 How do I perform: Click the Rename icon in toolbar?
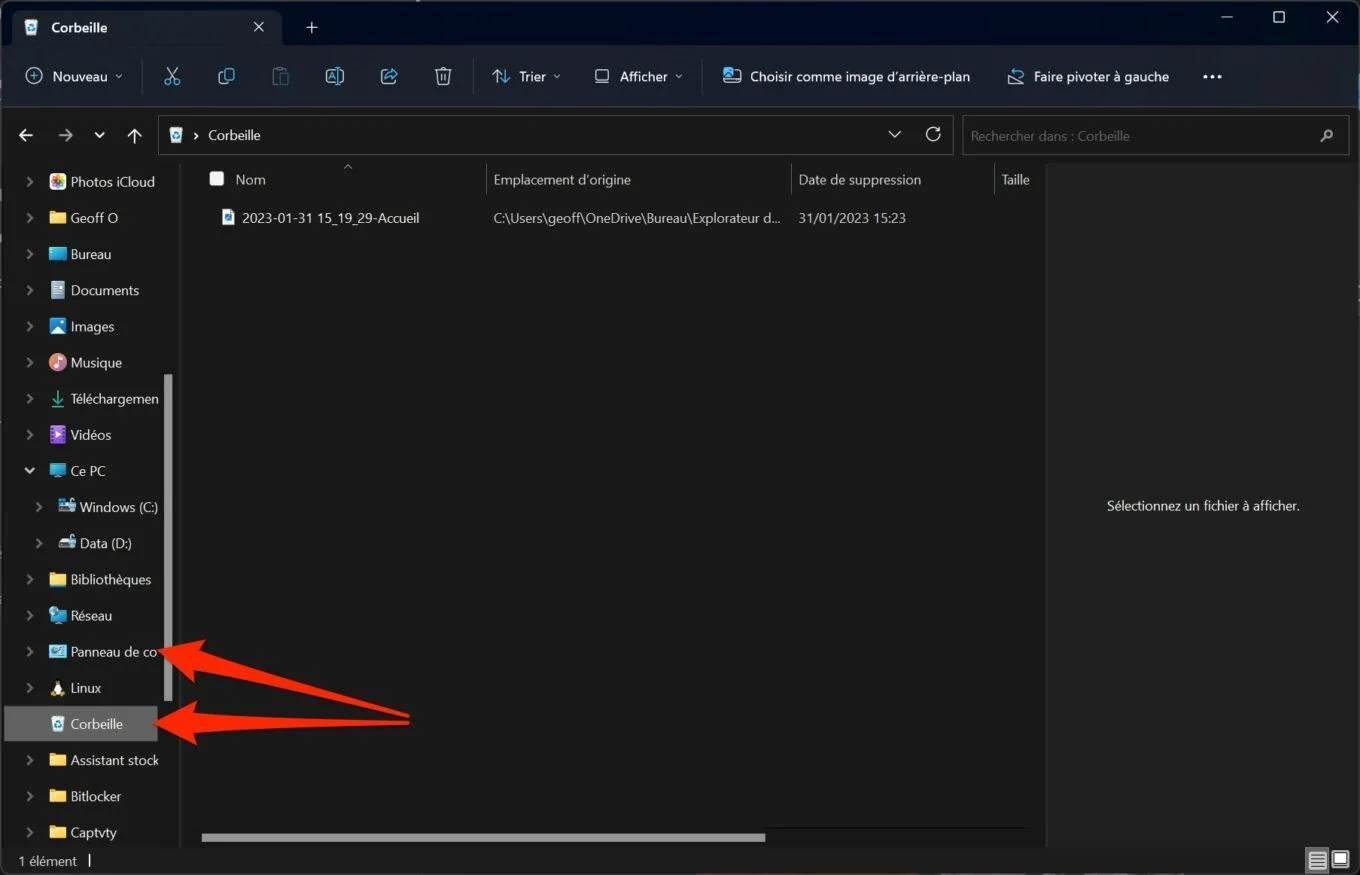coord(335,76)
